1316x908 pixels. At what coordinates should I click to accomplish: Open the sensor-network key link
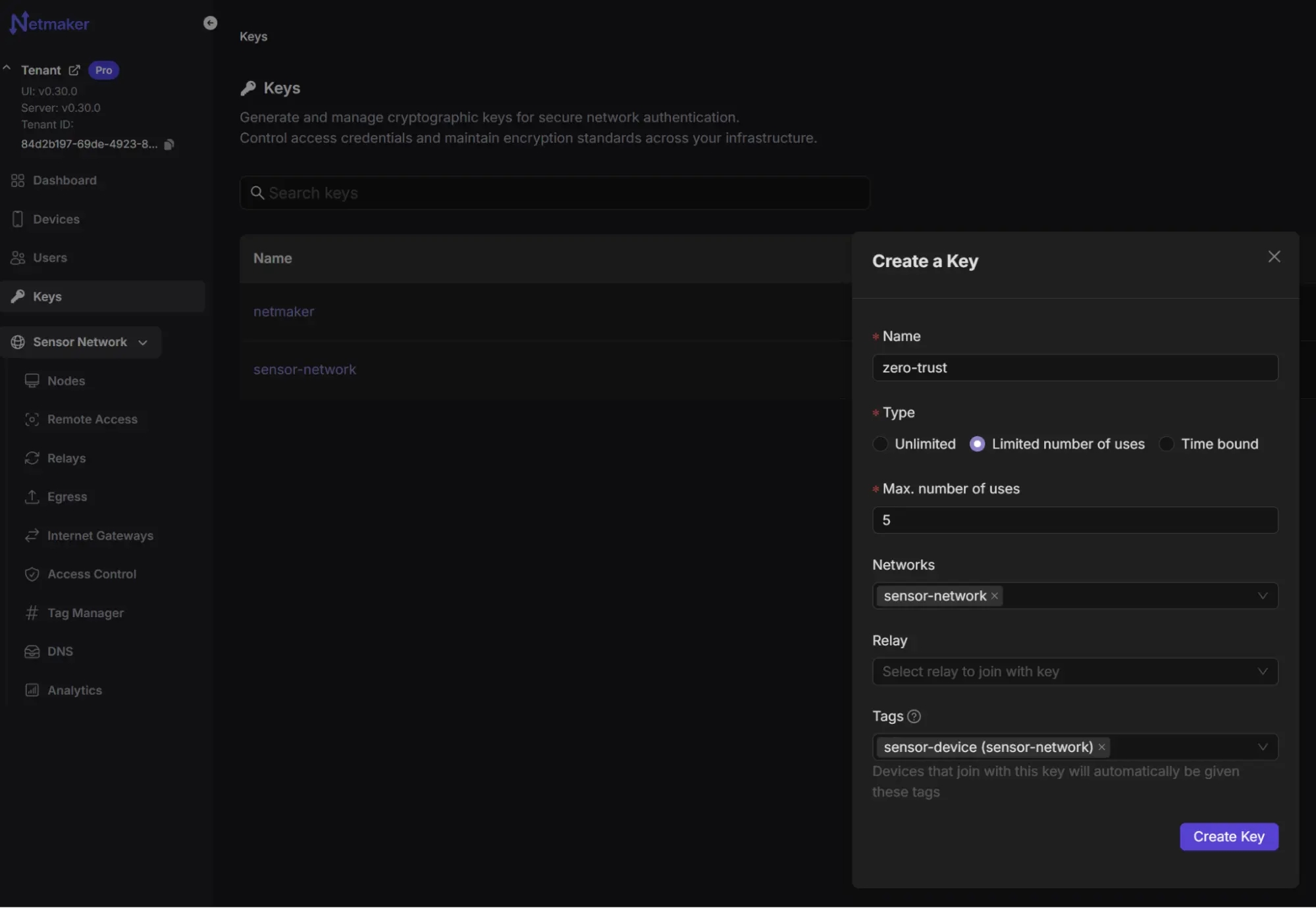pyautogui.click(x=304, y=370)
